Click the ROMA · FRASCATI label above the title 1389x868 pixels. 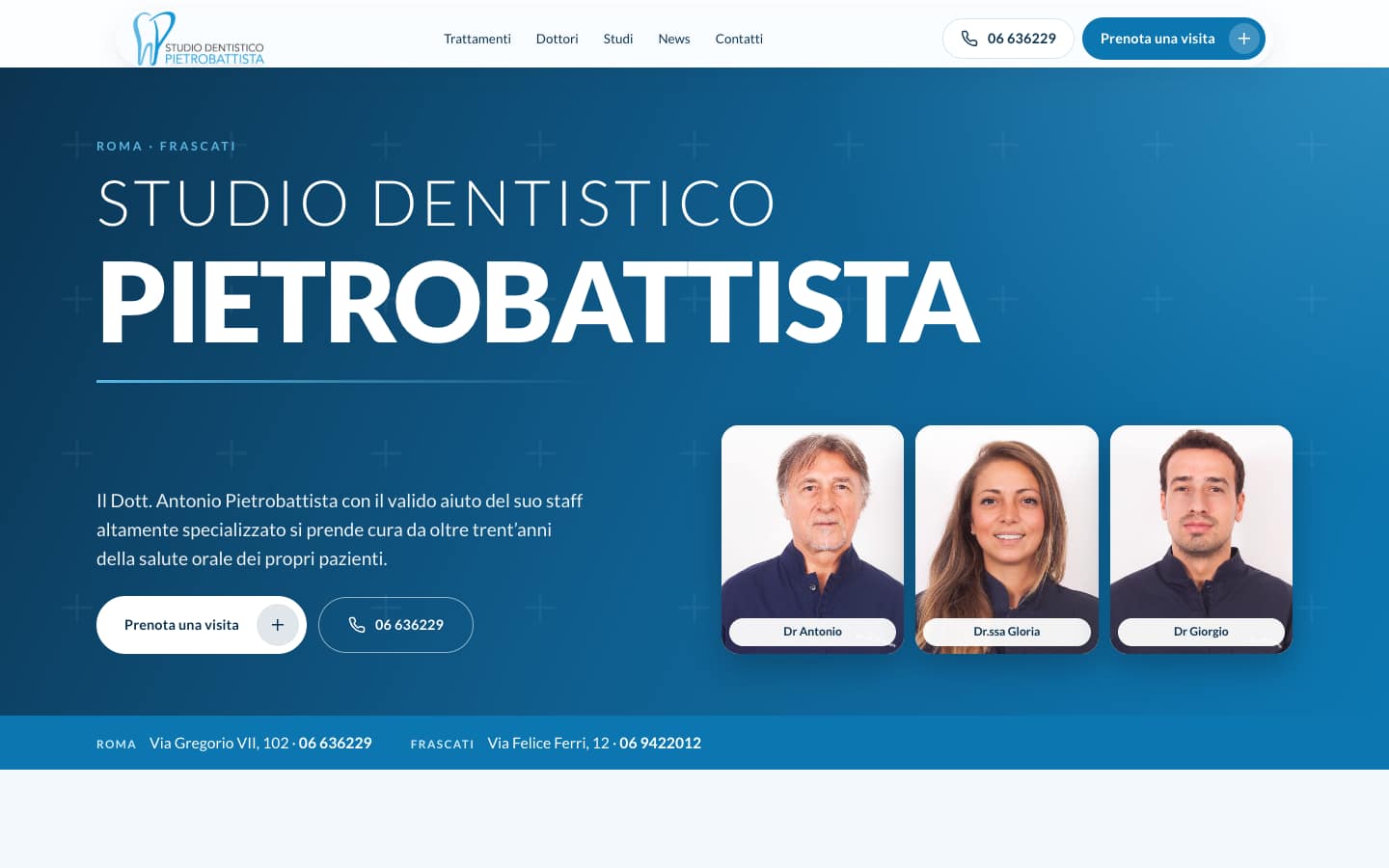point(166,147)
